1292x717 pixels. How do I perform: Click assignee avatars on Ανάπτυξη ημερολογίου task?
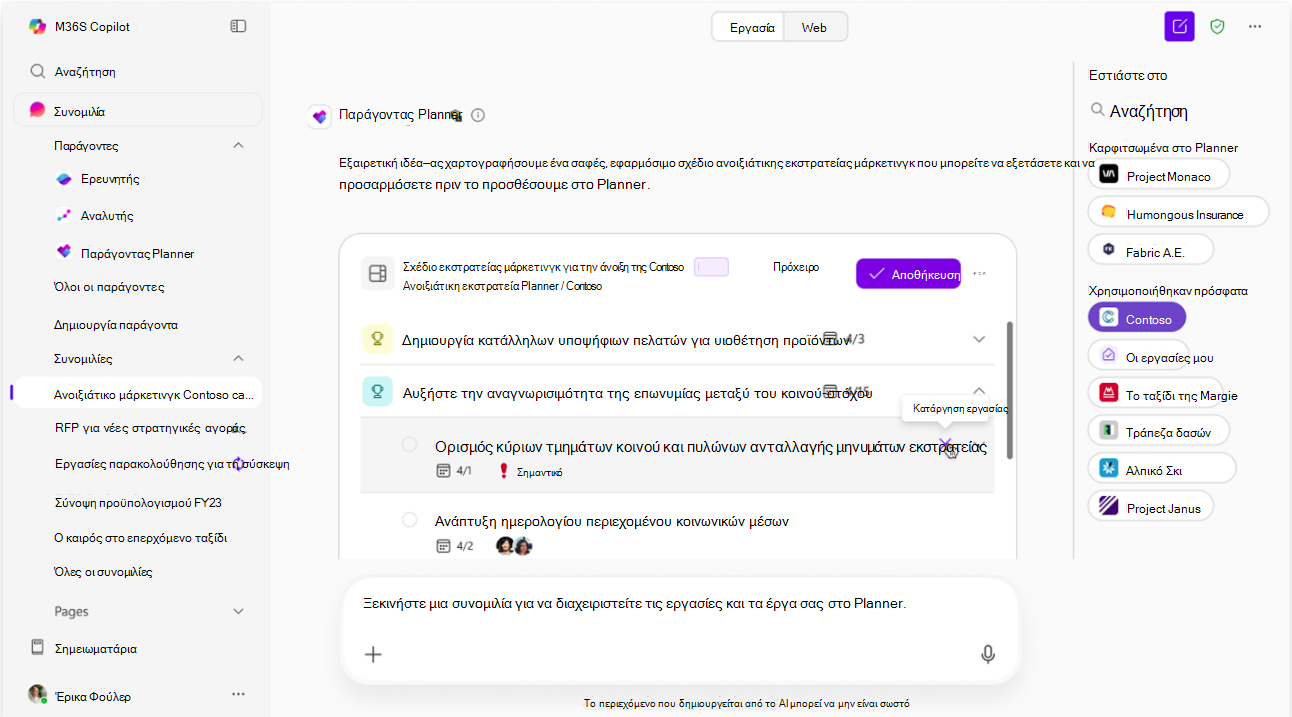[x=513, y=546]
